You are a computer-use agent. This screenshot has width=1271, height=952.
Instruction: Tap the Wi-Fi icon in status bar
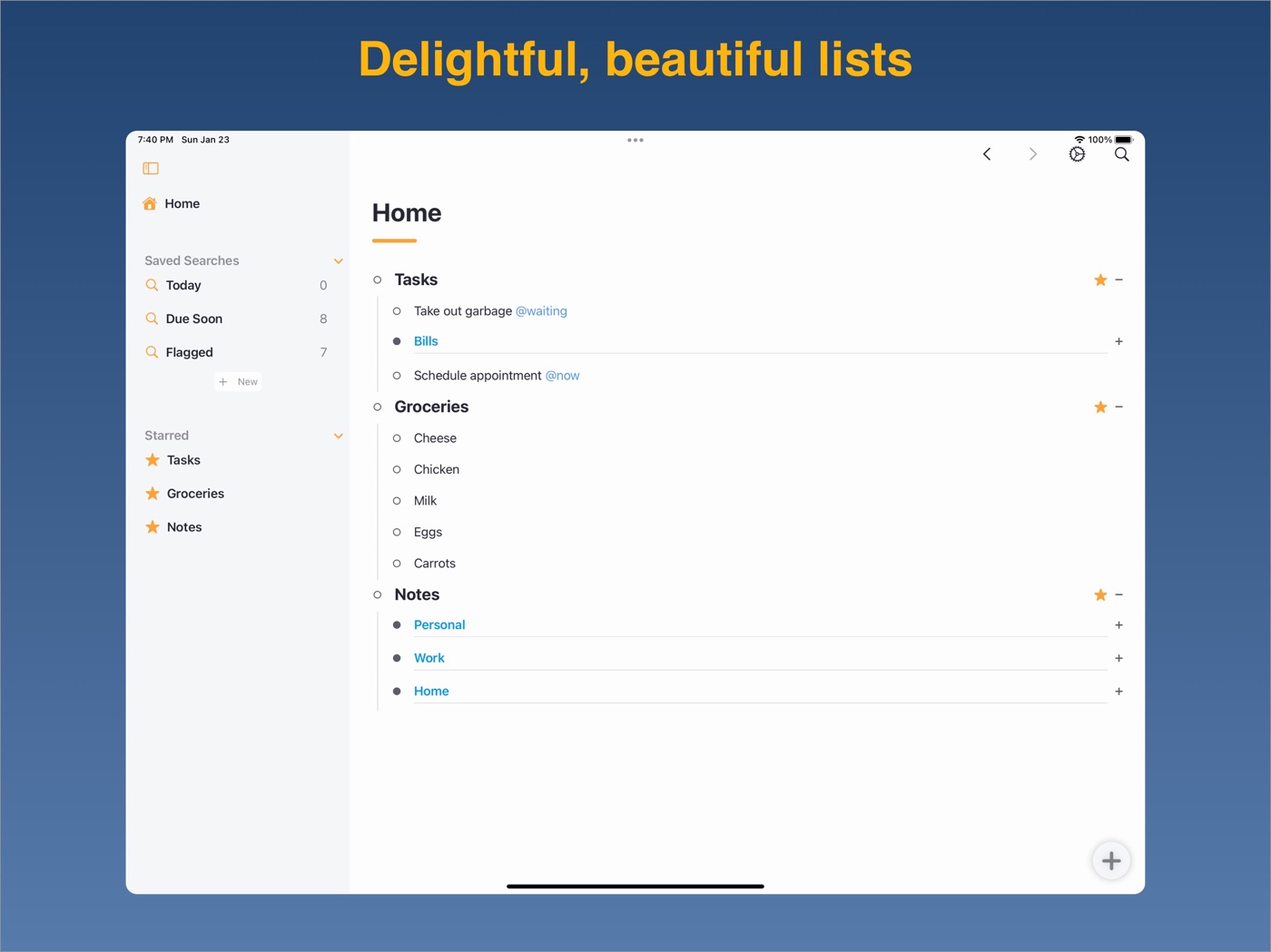click(x=1079, y=140)
